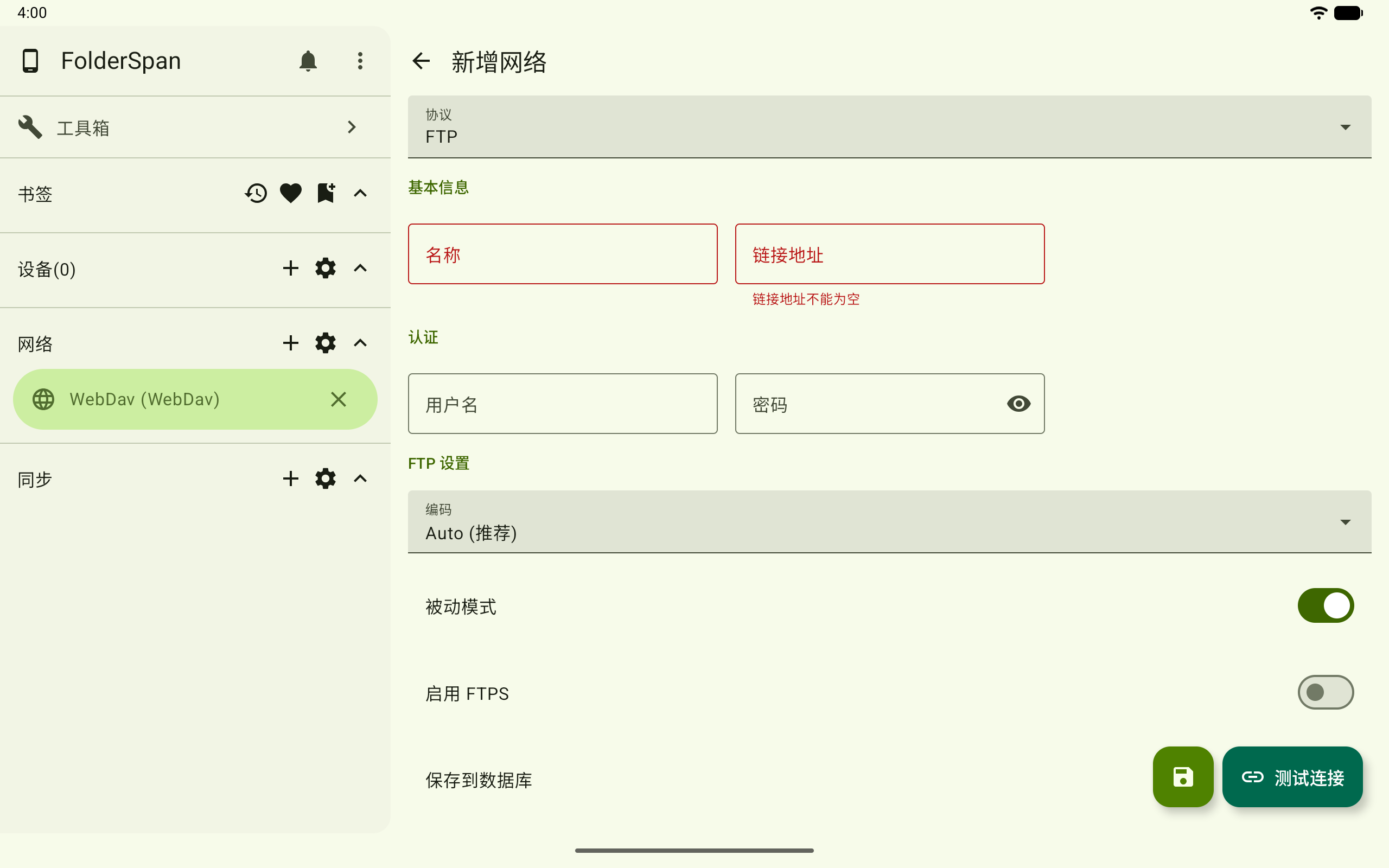Open the three-dot overflow menu
Image resolution: width=1389 pixels, height=868 pixels.
click(x=360, y=61)
